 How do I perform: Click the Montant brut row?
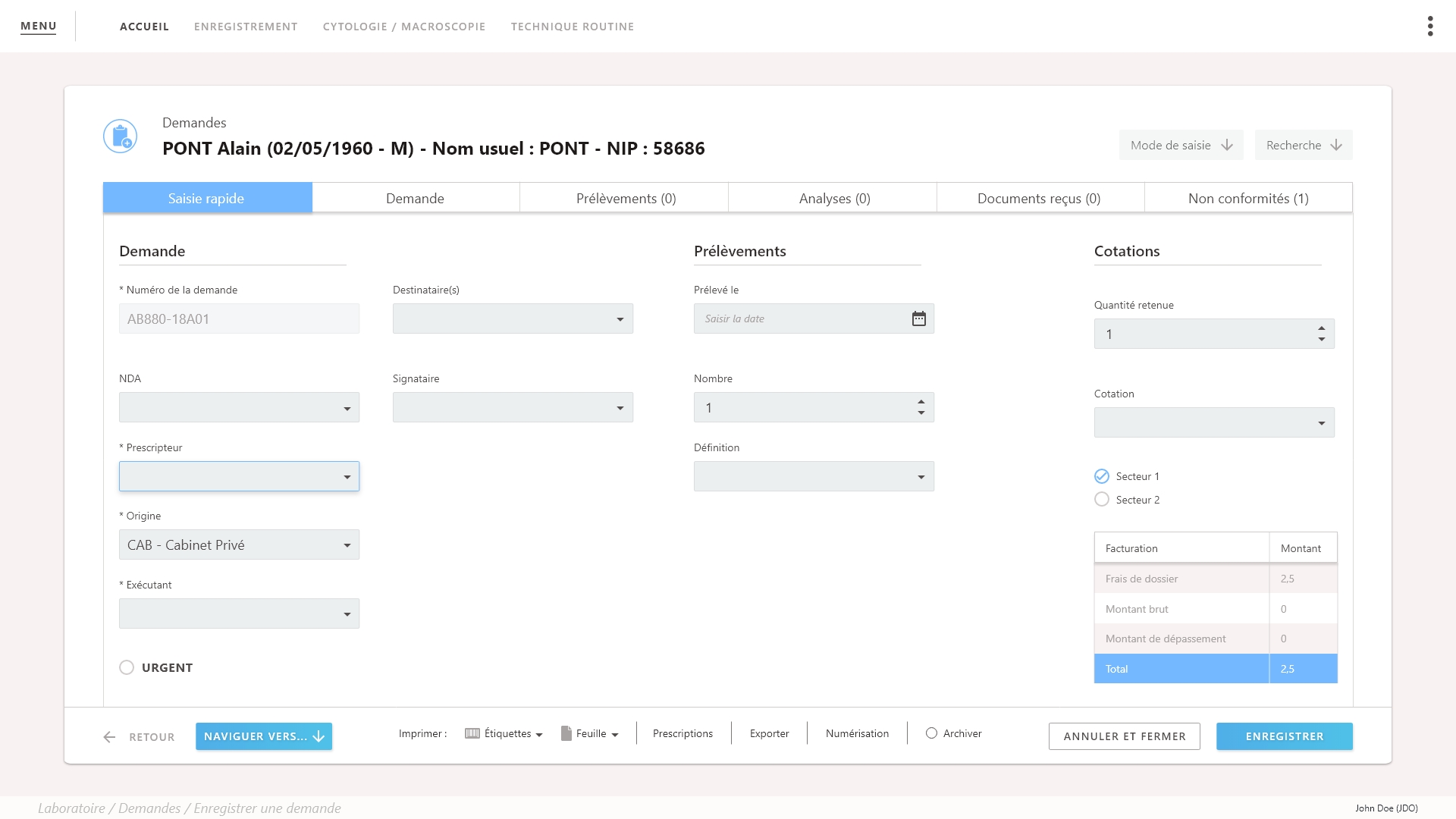click(1216, 609)
